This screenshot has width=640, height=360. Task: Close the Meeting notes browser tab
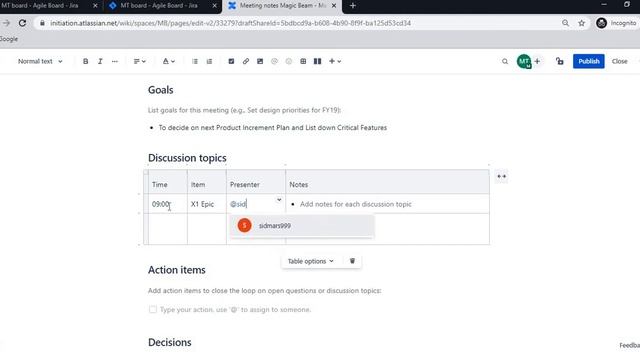coord(334,6)
